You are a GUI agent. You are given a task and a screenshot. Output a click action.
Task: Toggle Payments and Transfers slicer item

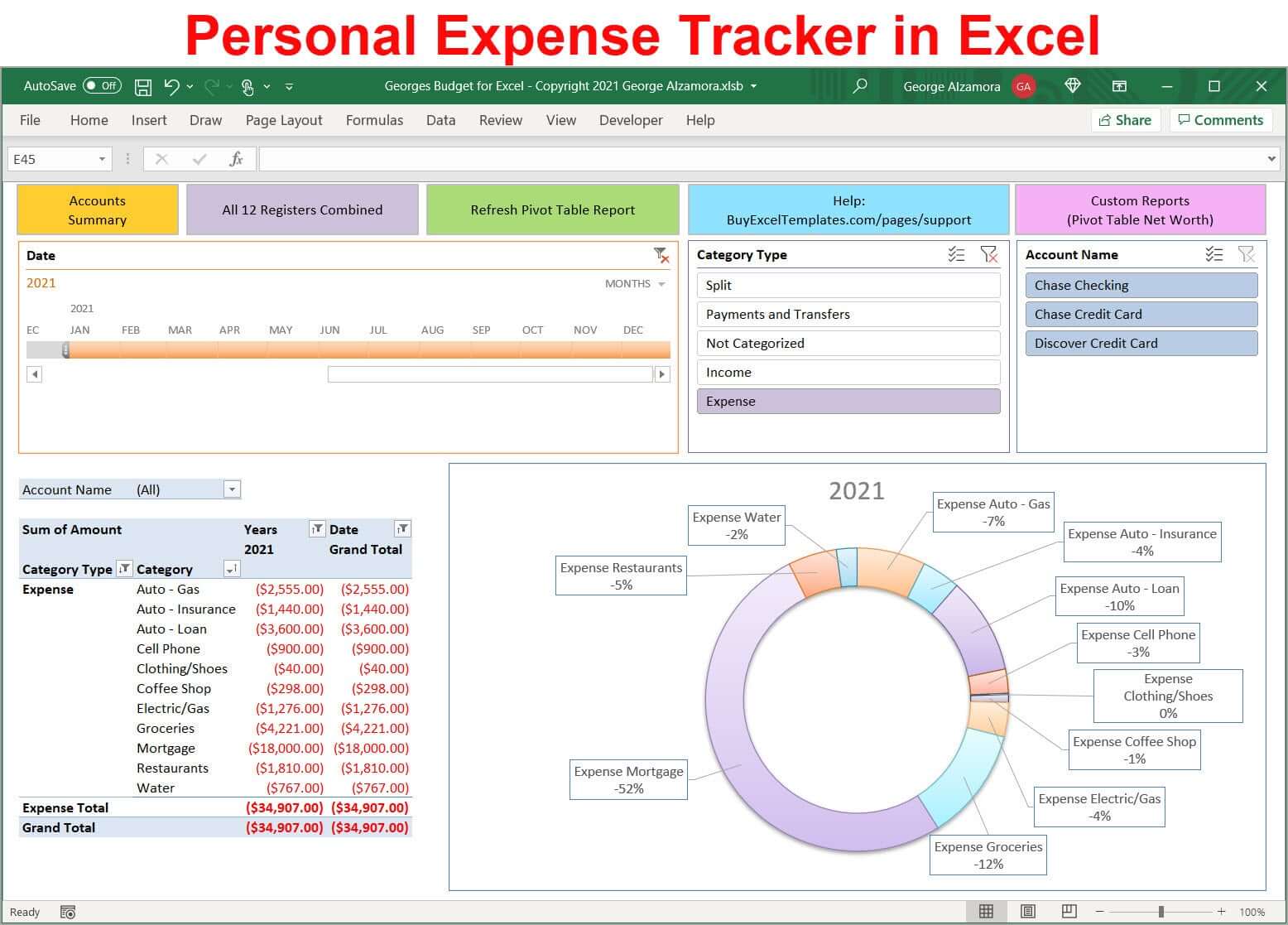pos(848,314)
